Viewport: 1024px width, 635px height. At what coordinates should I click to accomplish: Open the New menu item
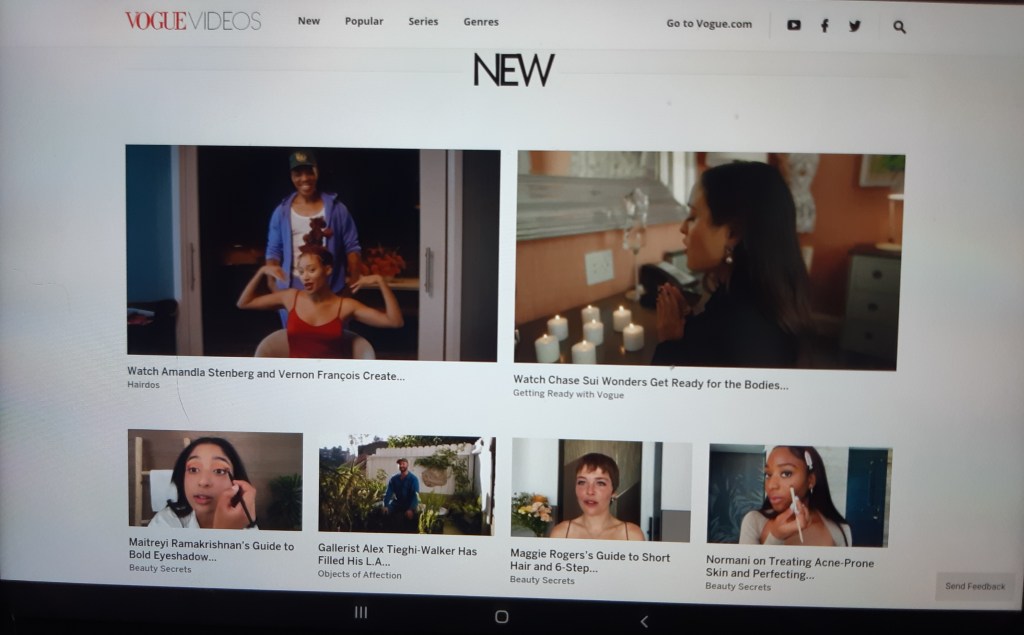(x=309, y=21)
